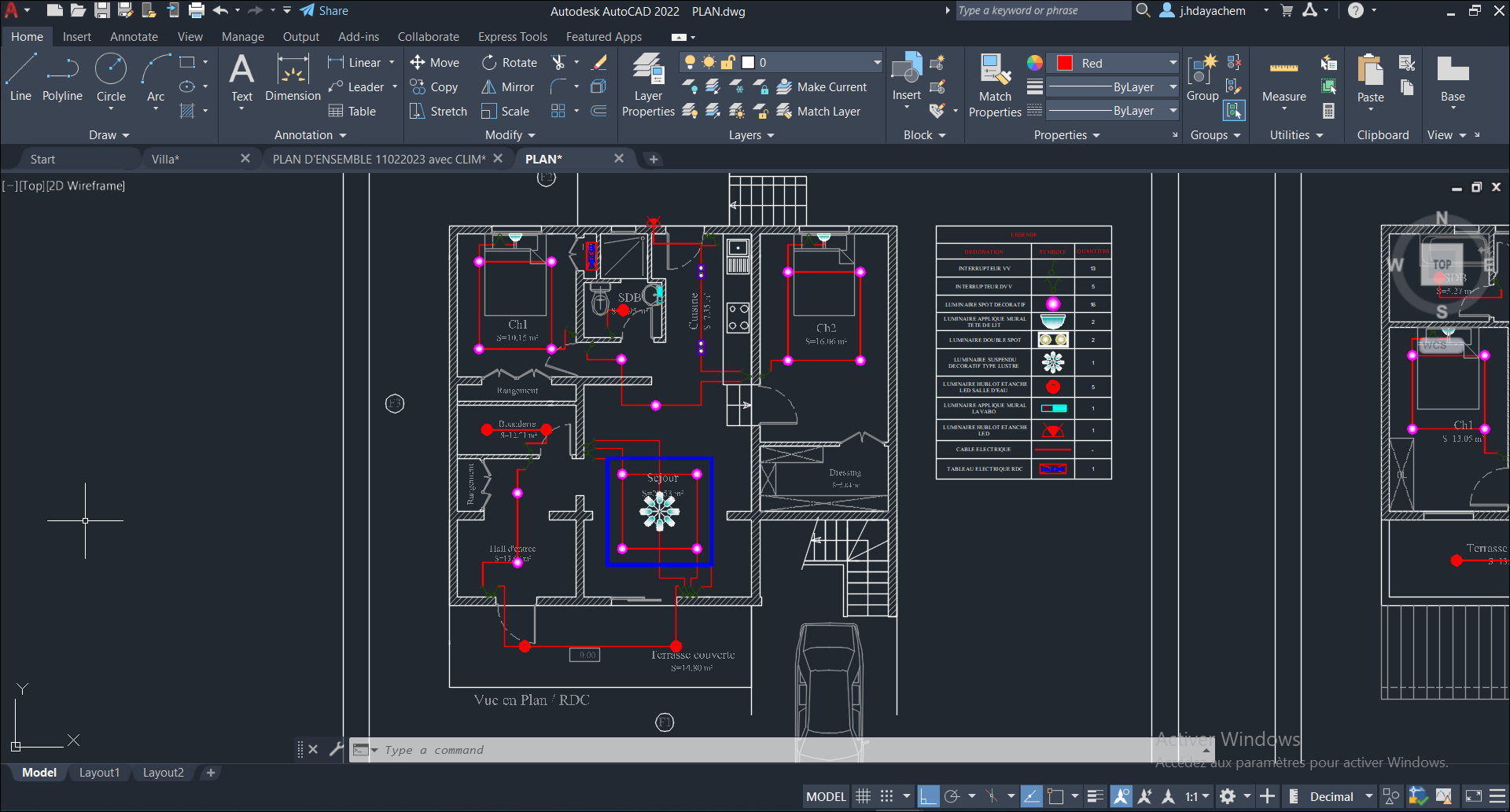Toggle Ortho mode in status bar
The width and height of the screenshot is (1510, 812).
point(929,796)
